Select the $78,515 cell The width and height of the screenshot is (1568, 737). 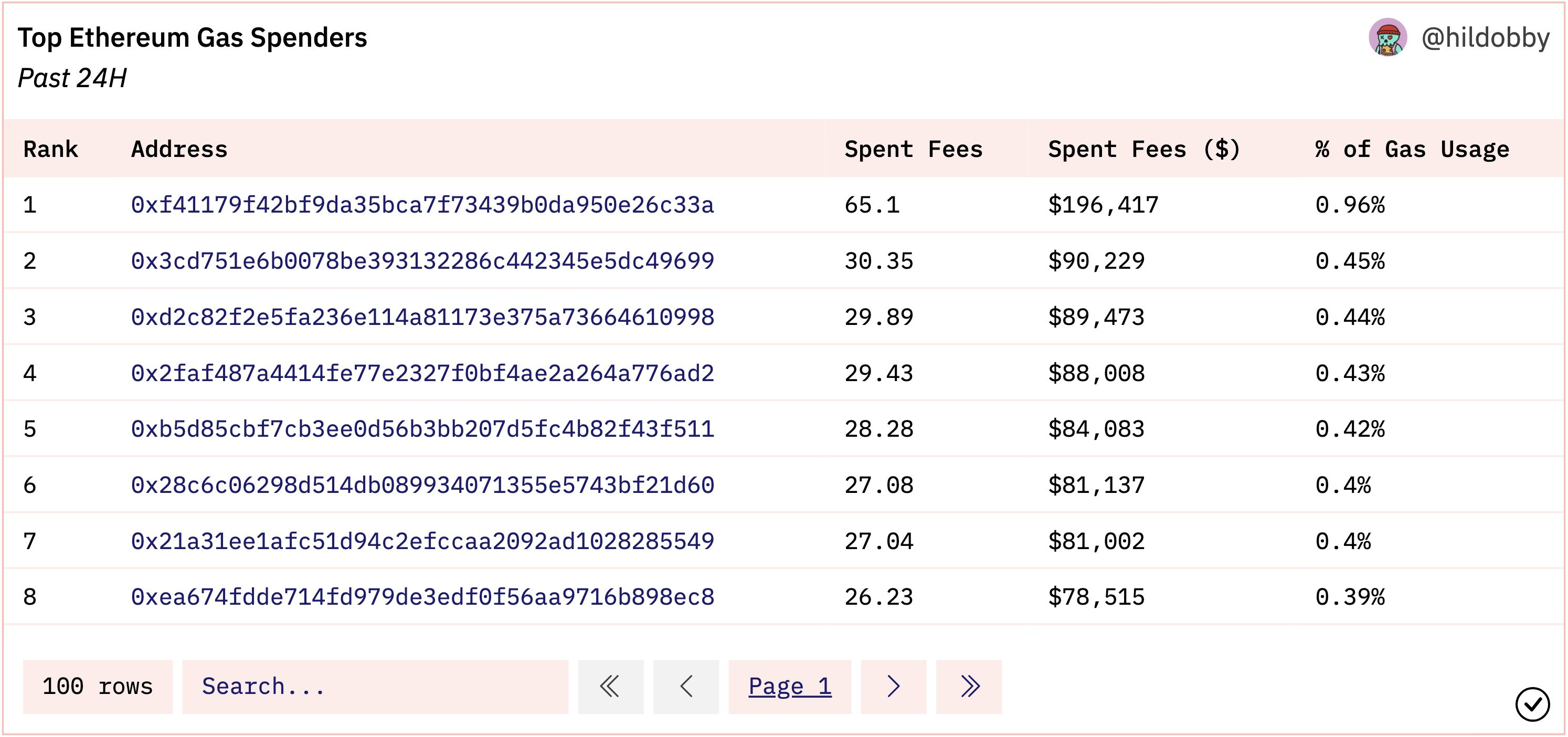point(1096,597)
